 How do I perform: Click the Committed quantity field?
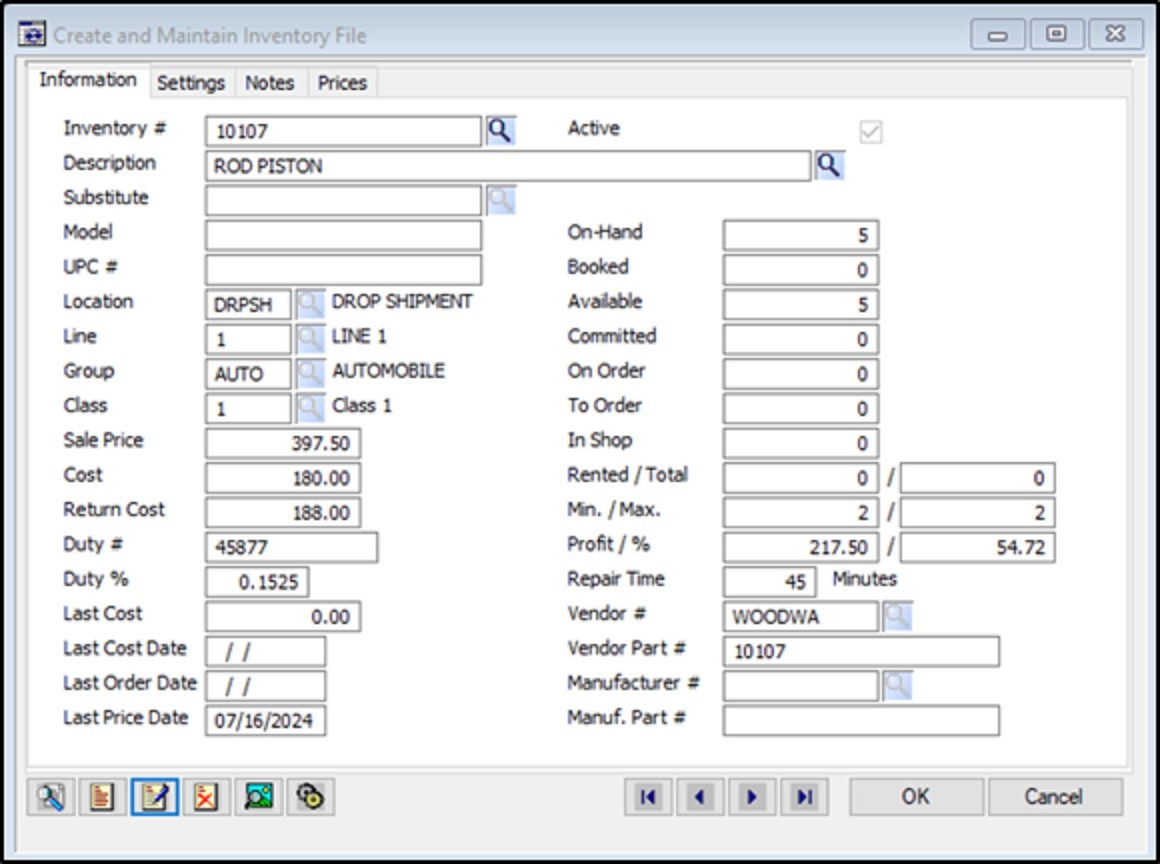click(800, 339)
